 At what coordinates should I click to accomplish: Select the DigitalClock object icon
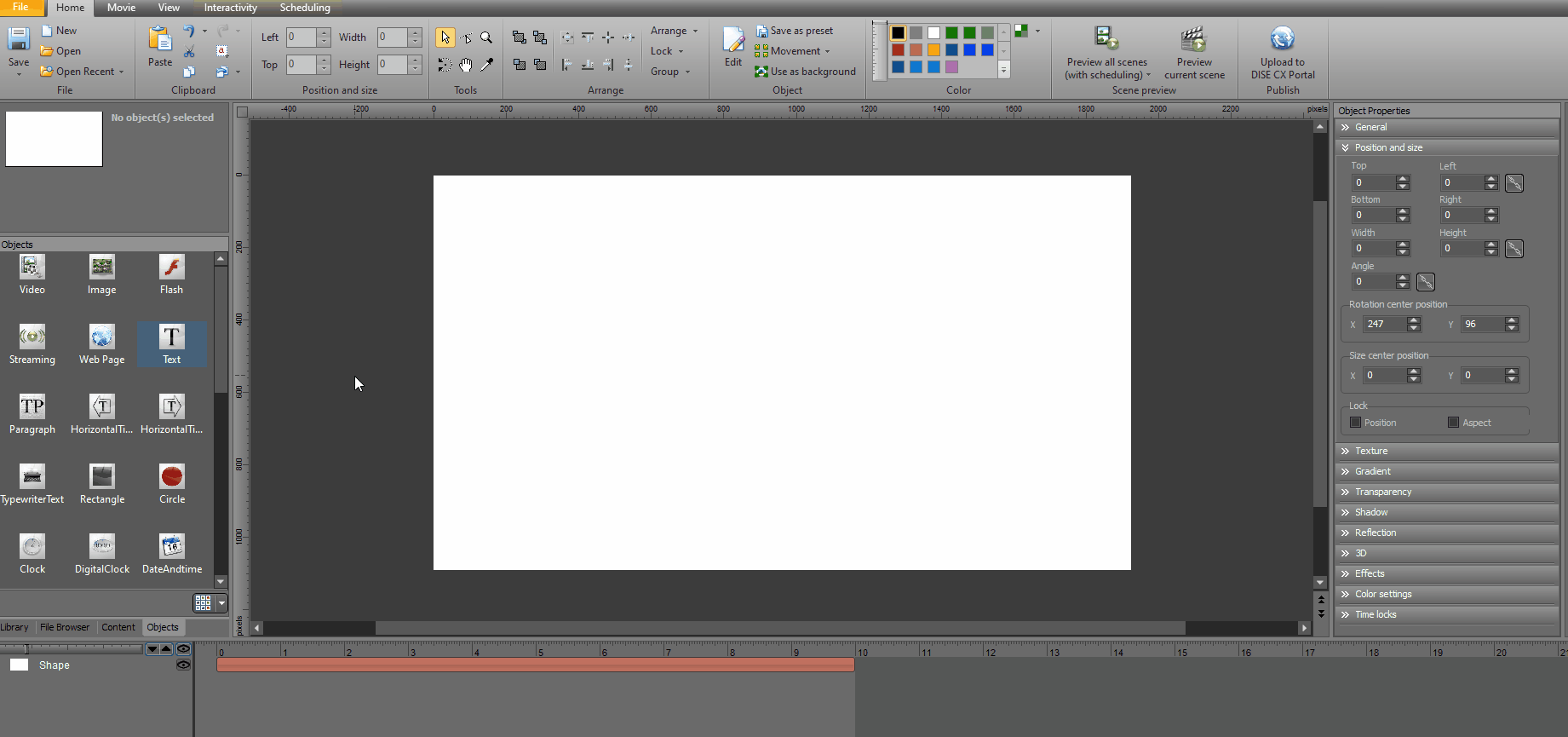pos(102,547)
